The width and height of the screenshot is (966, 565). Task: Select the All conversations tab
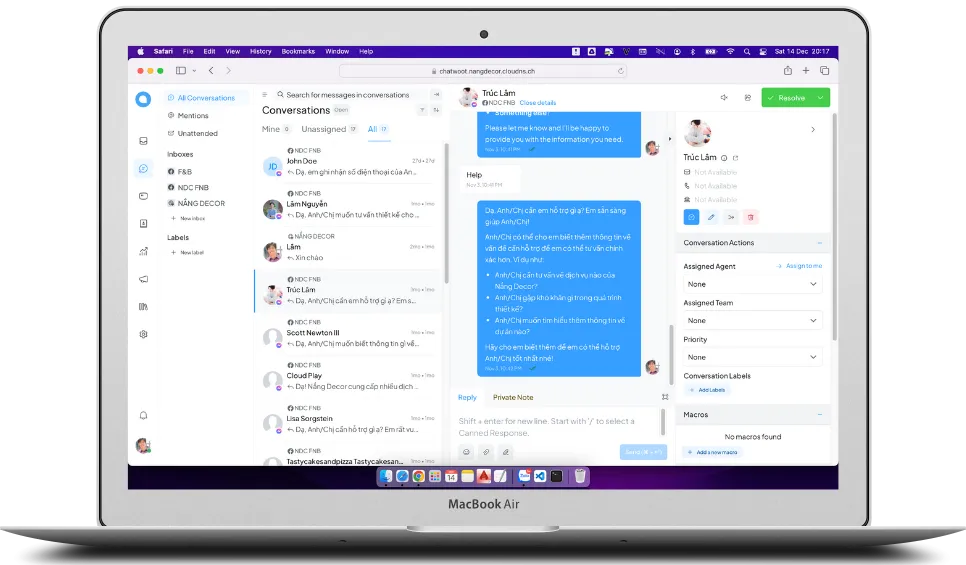pos(378,129)
